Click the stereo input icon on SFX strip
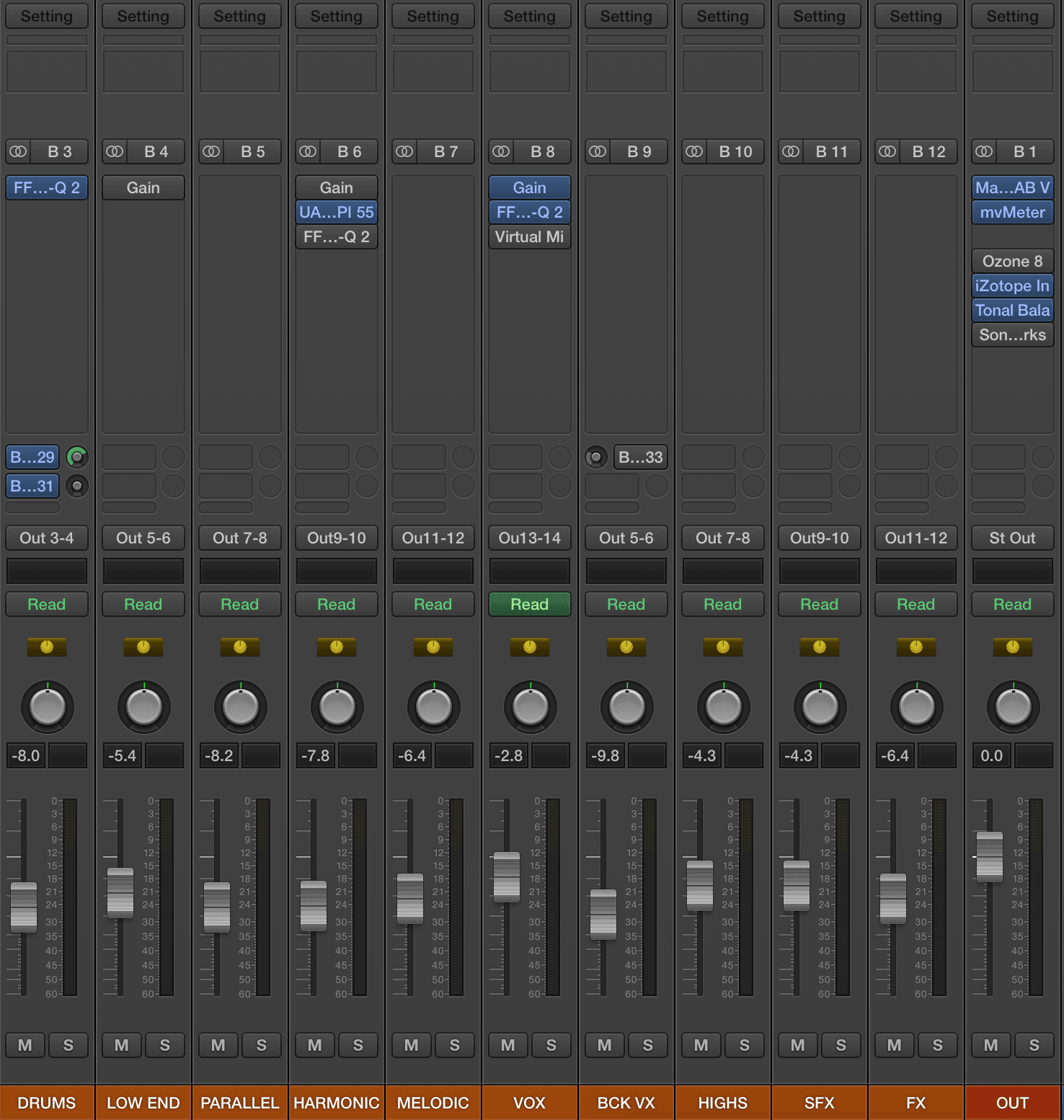1064x1120 pixels. click(791, 152)
